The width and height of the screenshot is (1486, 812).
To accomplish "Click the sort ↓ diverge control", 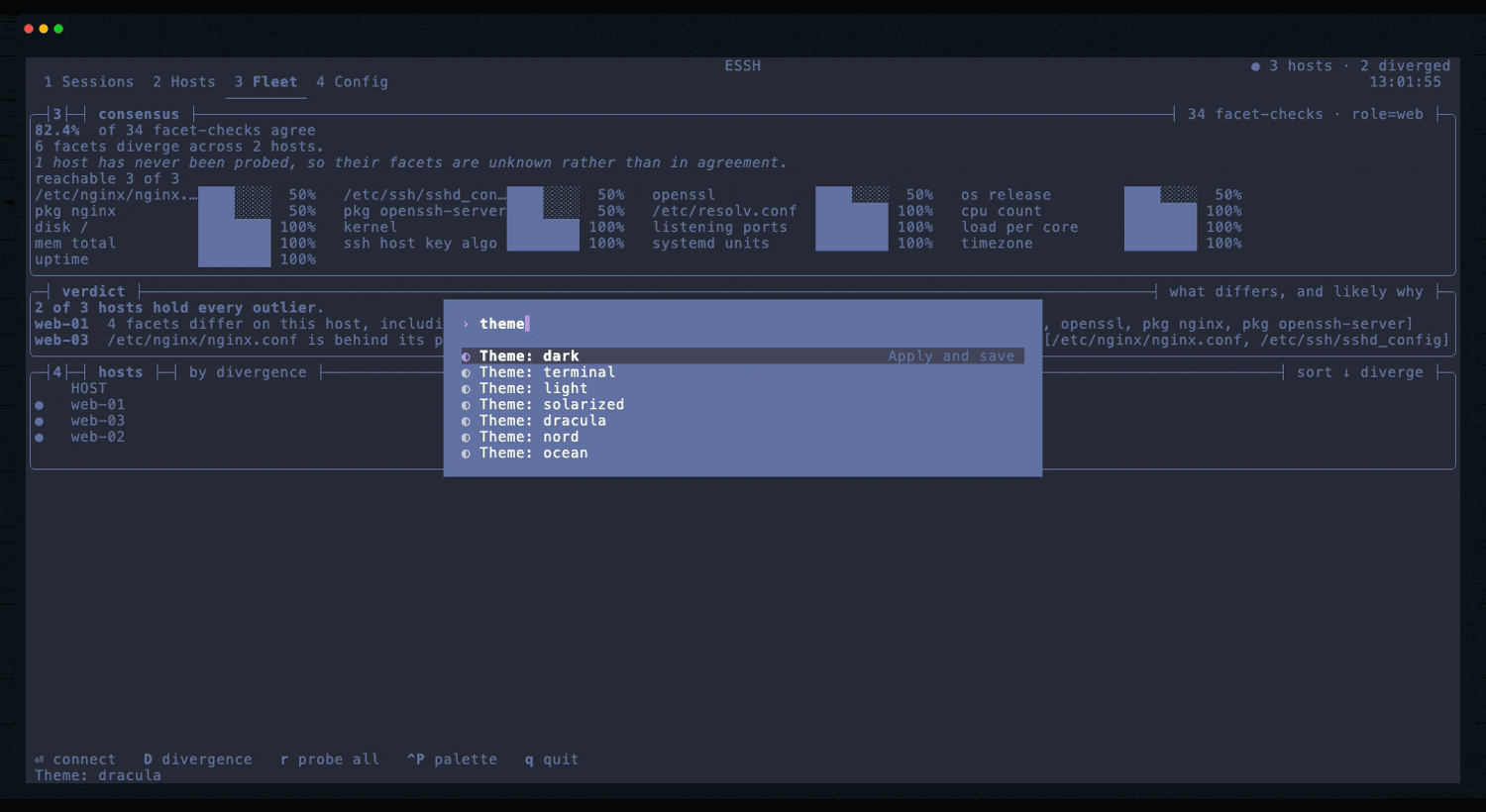I will 1360,372.
